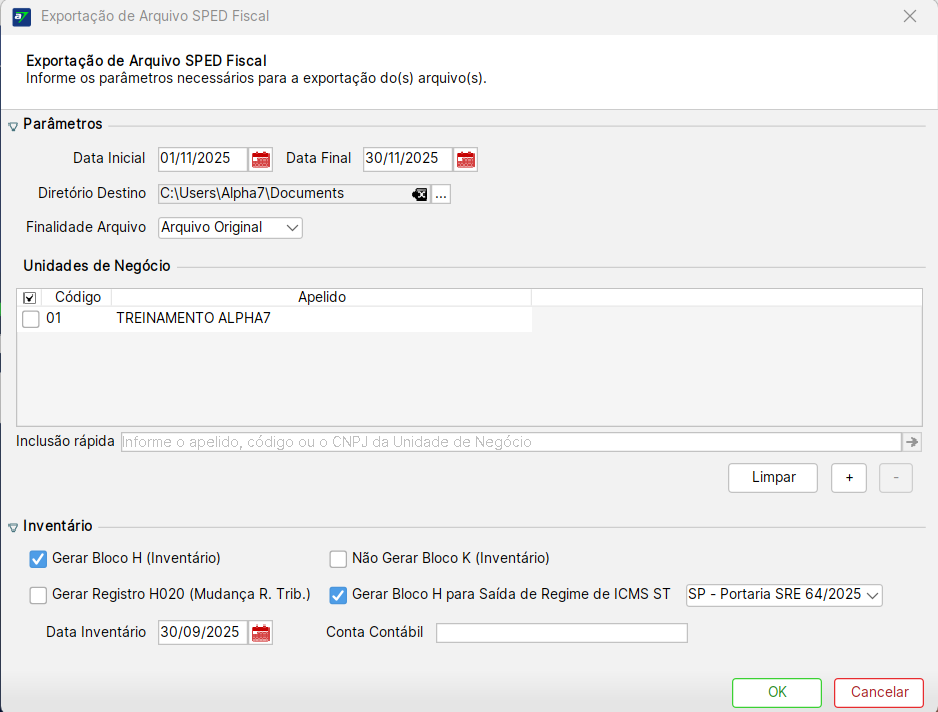The width and height of the screenshot is (938, 712).
Task: Open calendar picker for Data Inicial
Action: 261,159
